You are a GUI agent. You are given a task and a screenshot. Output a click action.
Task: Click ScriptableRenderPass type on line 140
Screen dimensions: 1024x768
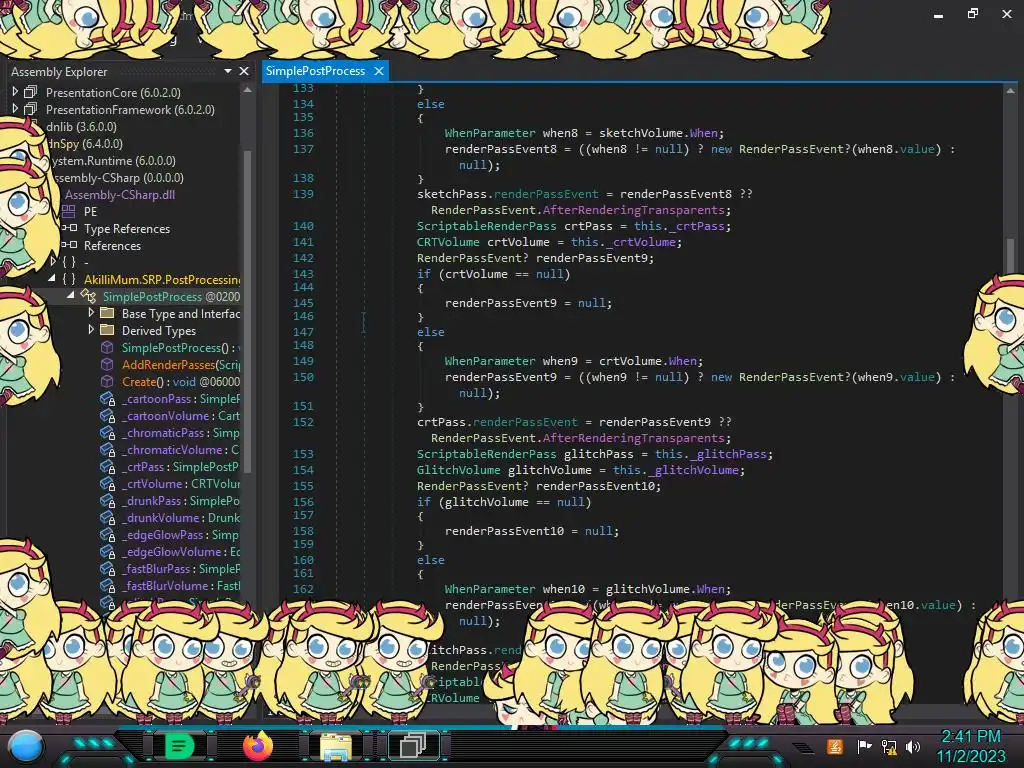coord(487,226)
